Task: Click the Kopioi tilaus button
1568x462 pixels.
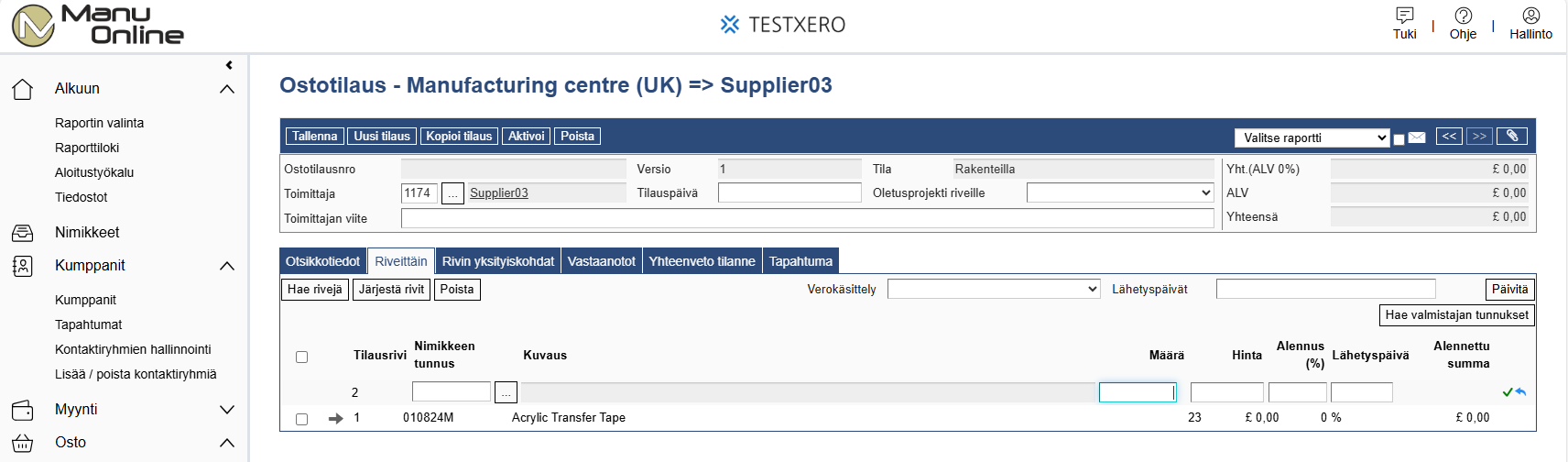Action: pyautogui.click(x=459, y=137)
